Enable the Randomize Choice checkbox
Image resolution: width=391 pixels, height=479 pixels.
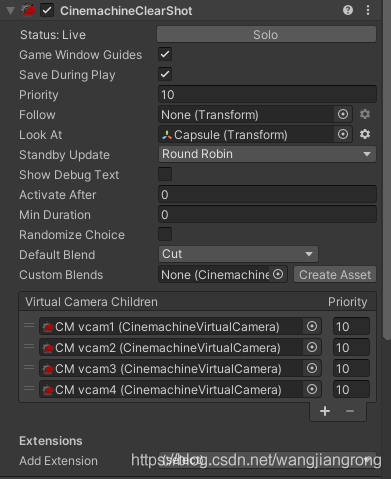pyautogui.click(x=165, y=234)
